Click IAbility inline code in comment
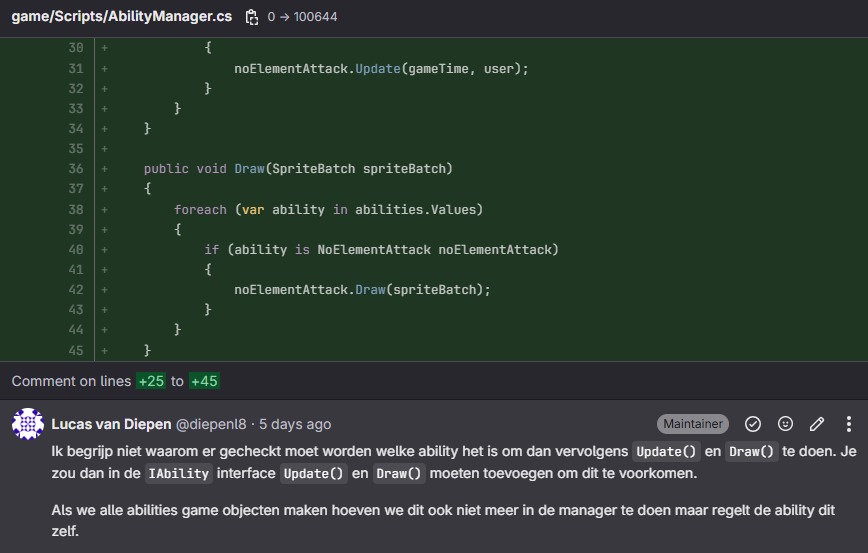This screenshot has width=868, height=553. [178, 473]
